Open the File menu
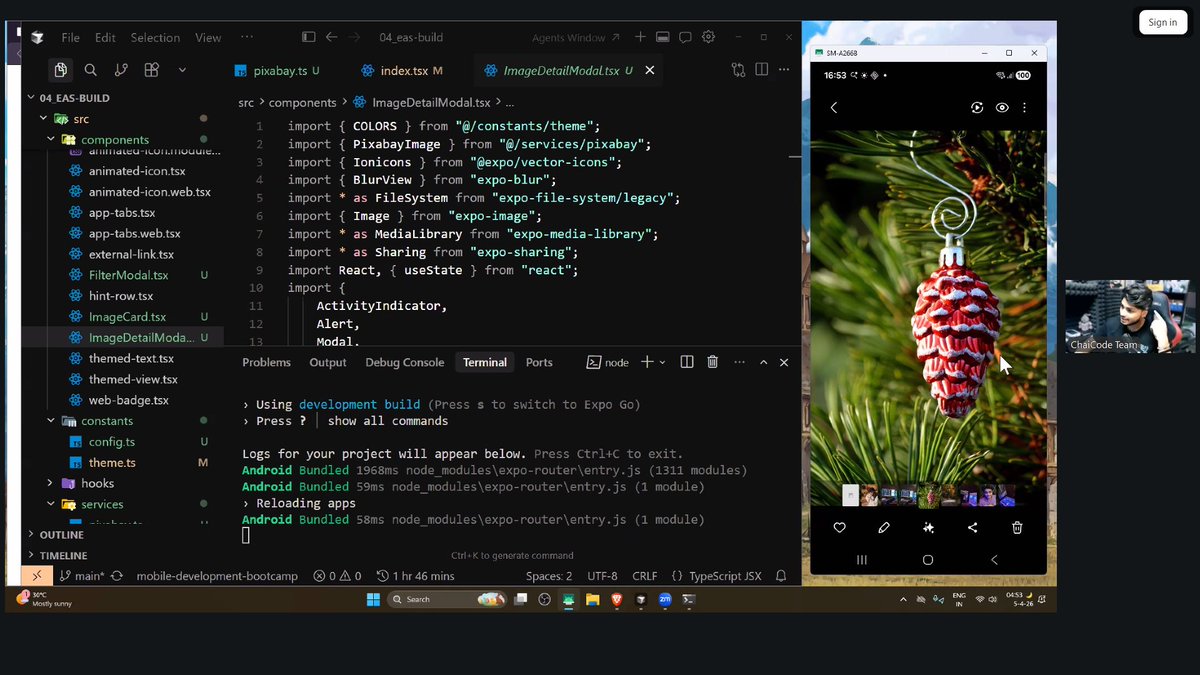Viewport: 1200px width, 675px height. (70, 38)
